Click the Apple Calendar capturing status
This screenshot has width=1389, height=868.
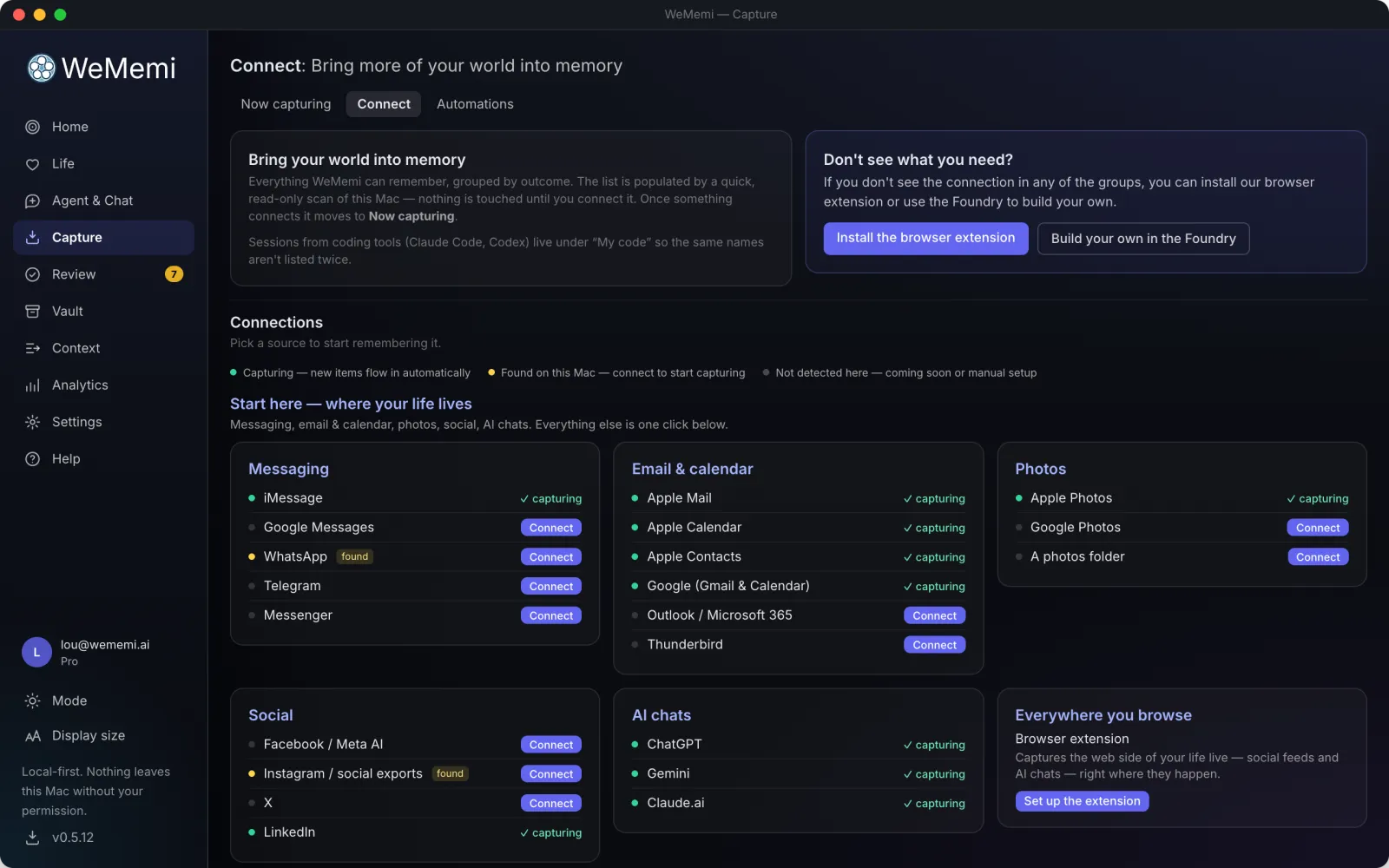(934, 528)
